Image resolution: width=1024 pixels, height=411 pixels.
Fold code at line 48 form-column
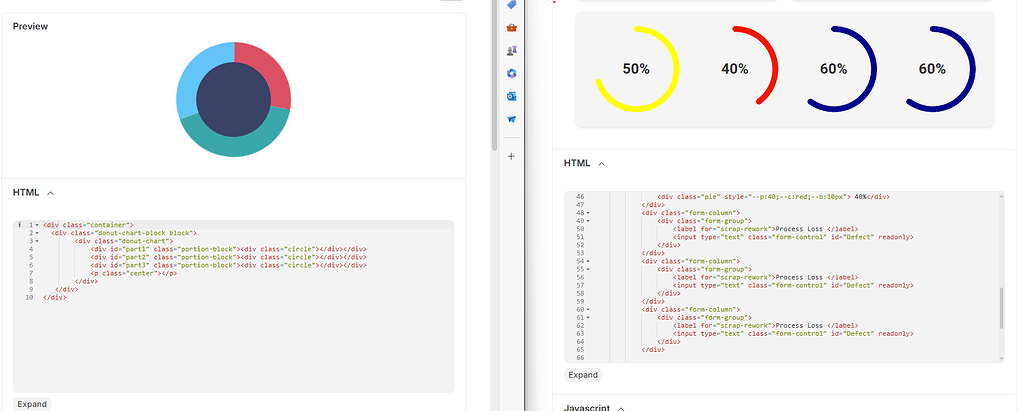tap(588, 213)
